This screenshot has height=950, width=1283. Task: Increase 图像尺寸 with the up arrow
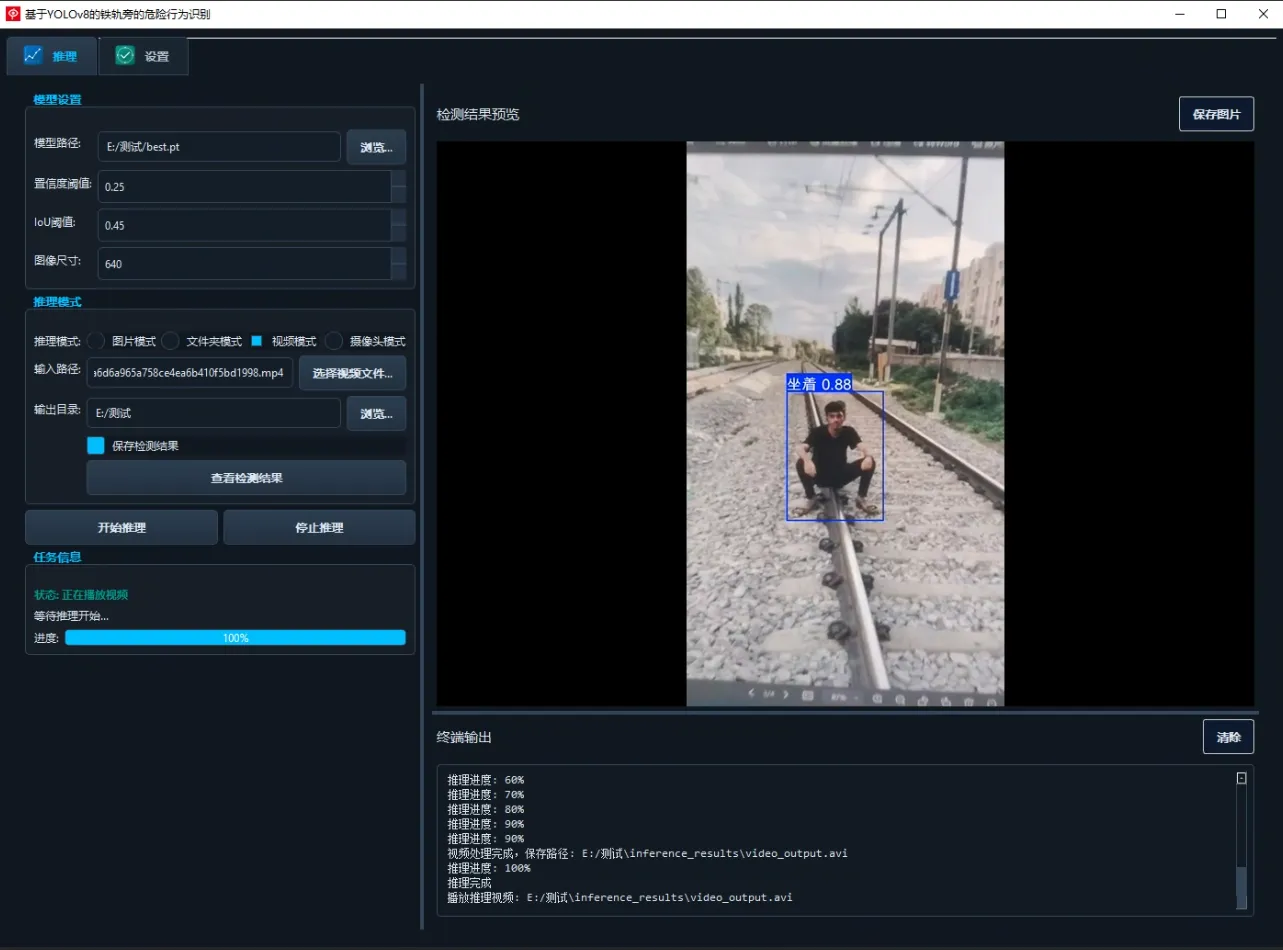[x=398, y=255]
